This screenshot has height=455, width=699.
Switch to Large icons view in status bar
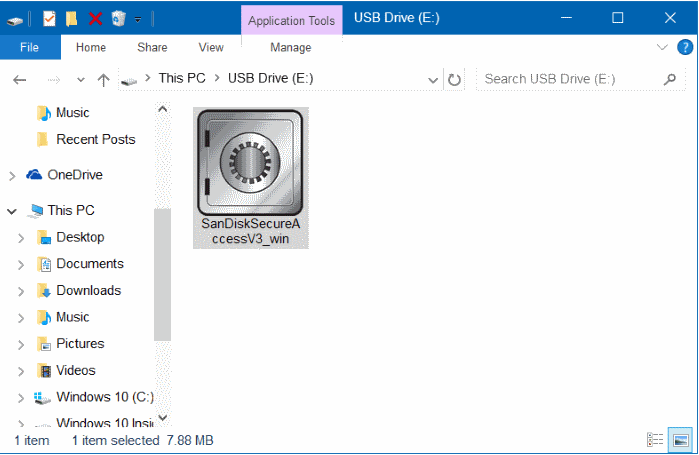tap(681, 440)
